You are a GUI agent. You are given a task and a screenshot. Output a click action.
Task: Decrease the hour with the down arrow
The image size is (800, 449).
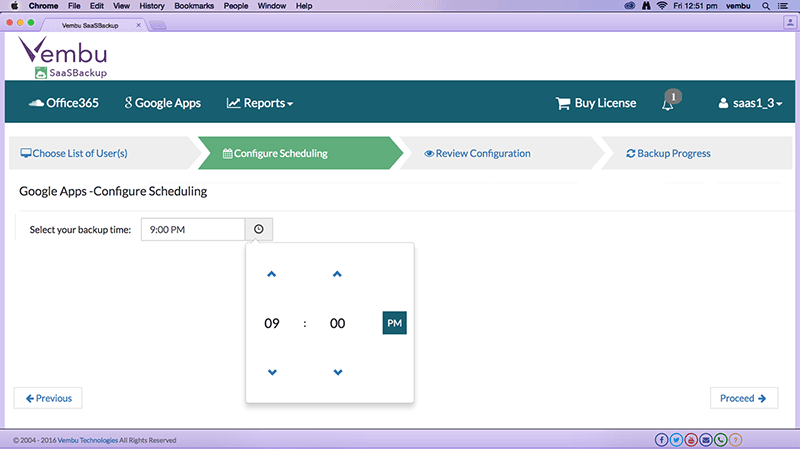272,372
